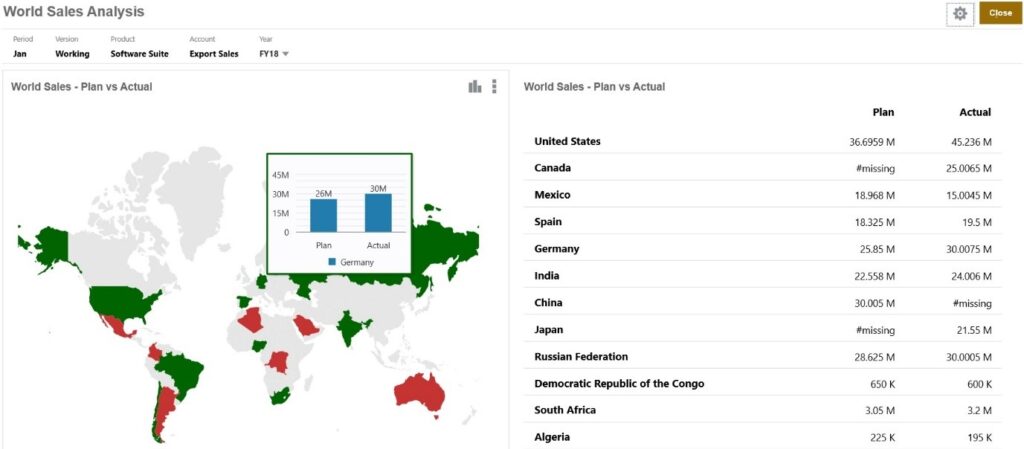1024x449 pixels.
Task: Select the Russian Federation row label
Action: 581,357
